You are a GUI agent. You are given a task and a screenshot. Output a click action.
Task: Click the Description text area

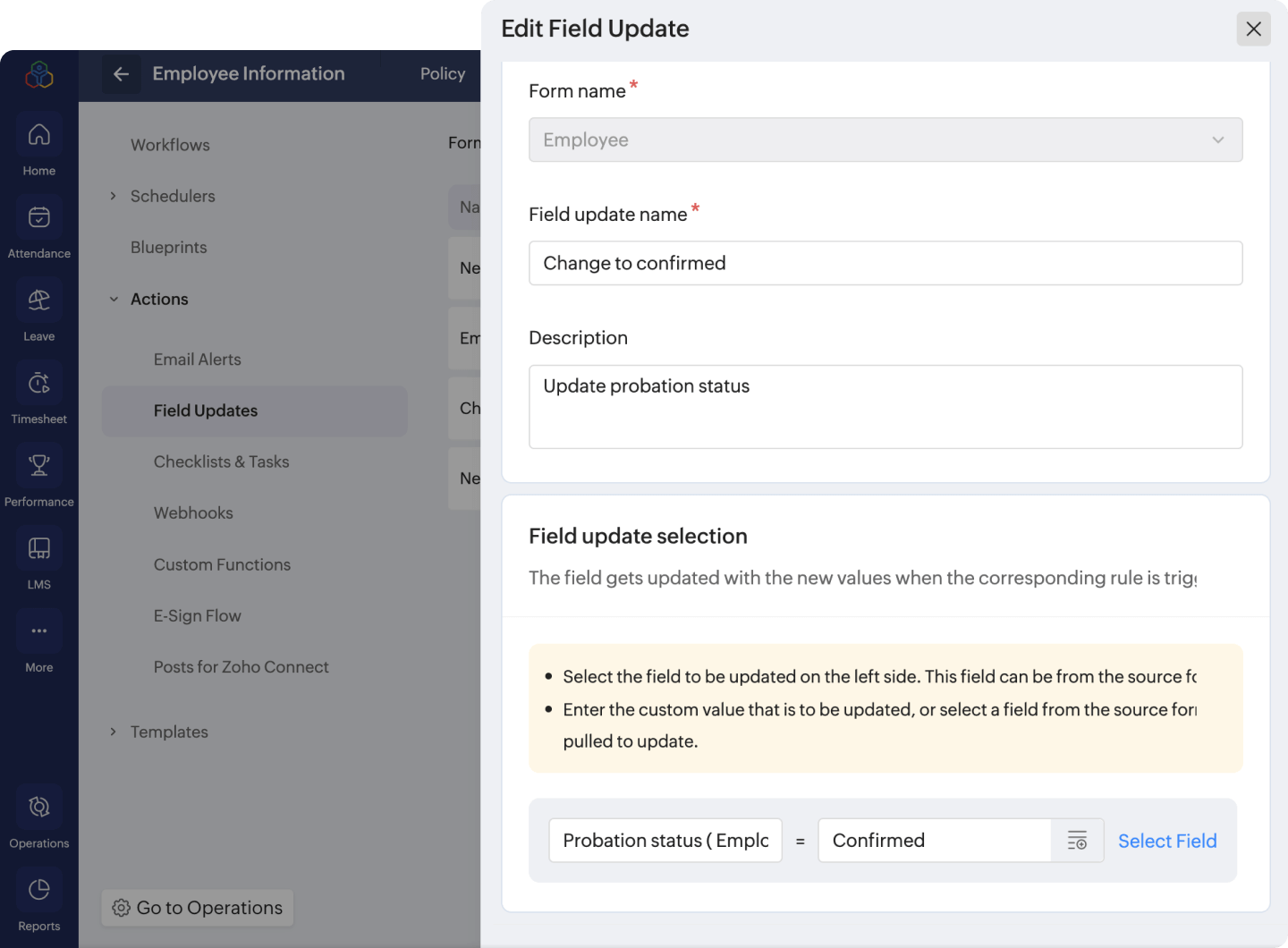tap(885, 406)
